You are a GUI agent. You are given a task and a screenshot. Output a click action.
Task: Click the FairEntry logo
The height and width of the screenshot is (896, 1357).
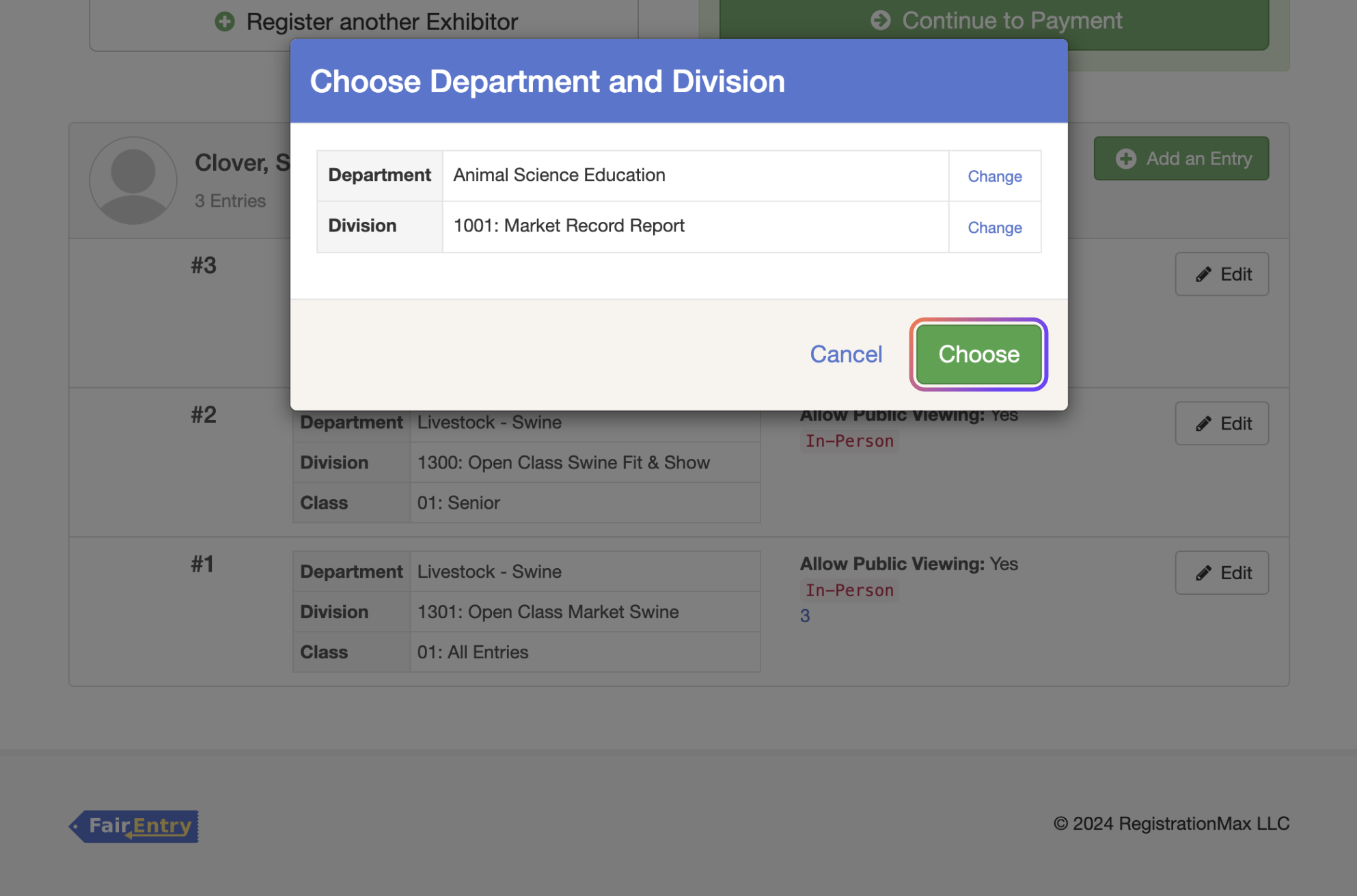[x=134, y=826]
